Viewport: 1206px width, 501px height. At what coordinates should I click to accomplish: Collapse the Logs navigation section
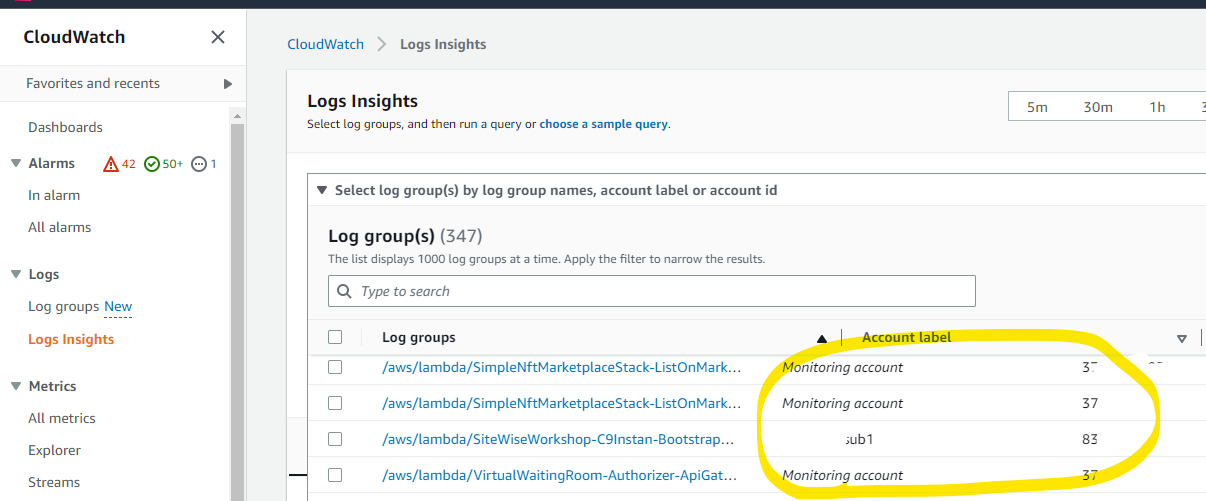(x=16, y=274)
